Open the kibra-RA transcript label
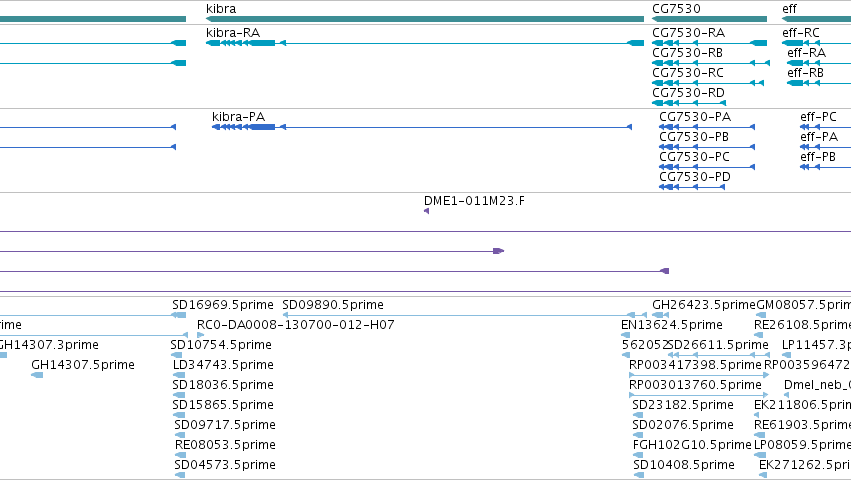This screenshot has height=480, width=851. click(233, 33)
